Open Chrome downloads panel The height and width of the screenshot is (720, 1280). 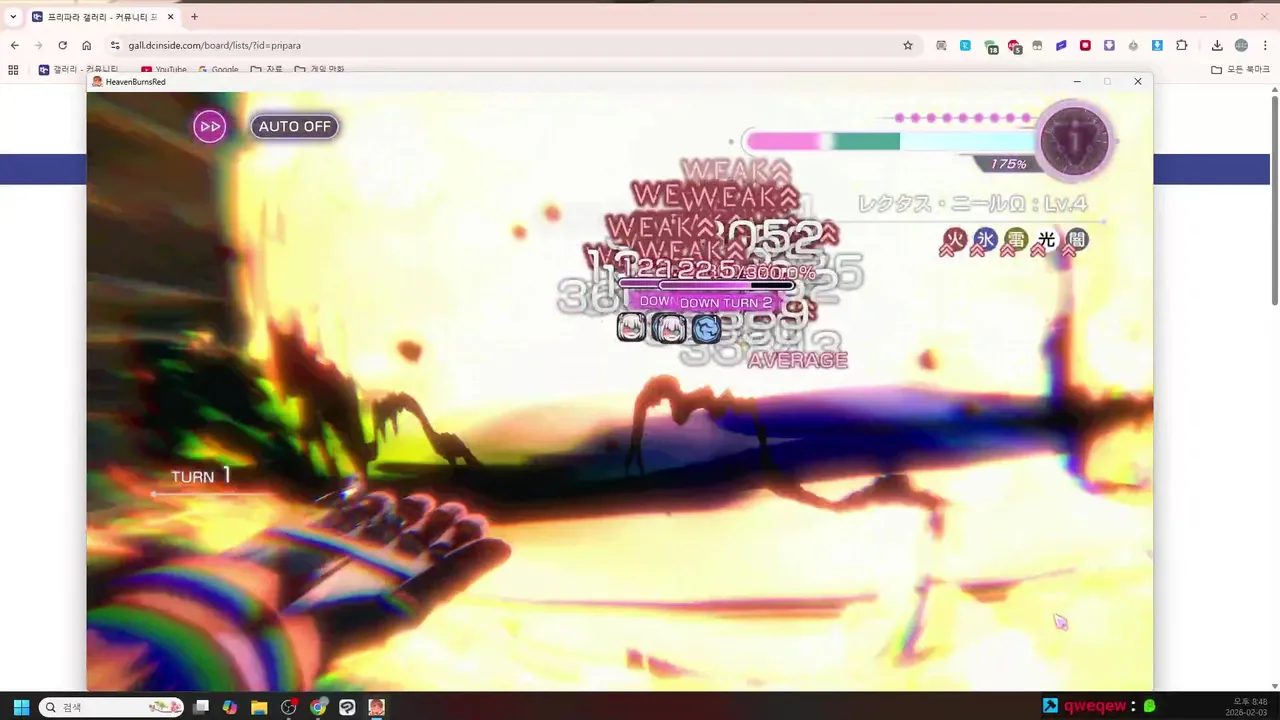click(1217, 45)
